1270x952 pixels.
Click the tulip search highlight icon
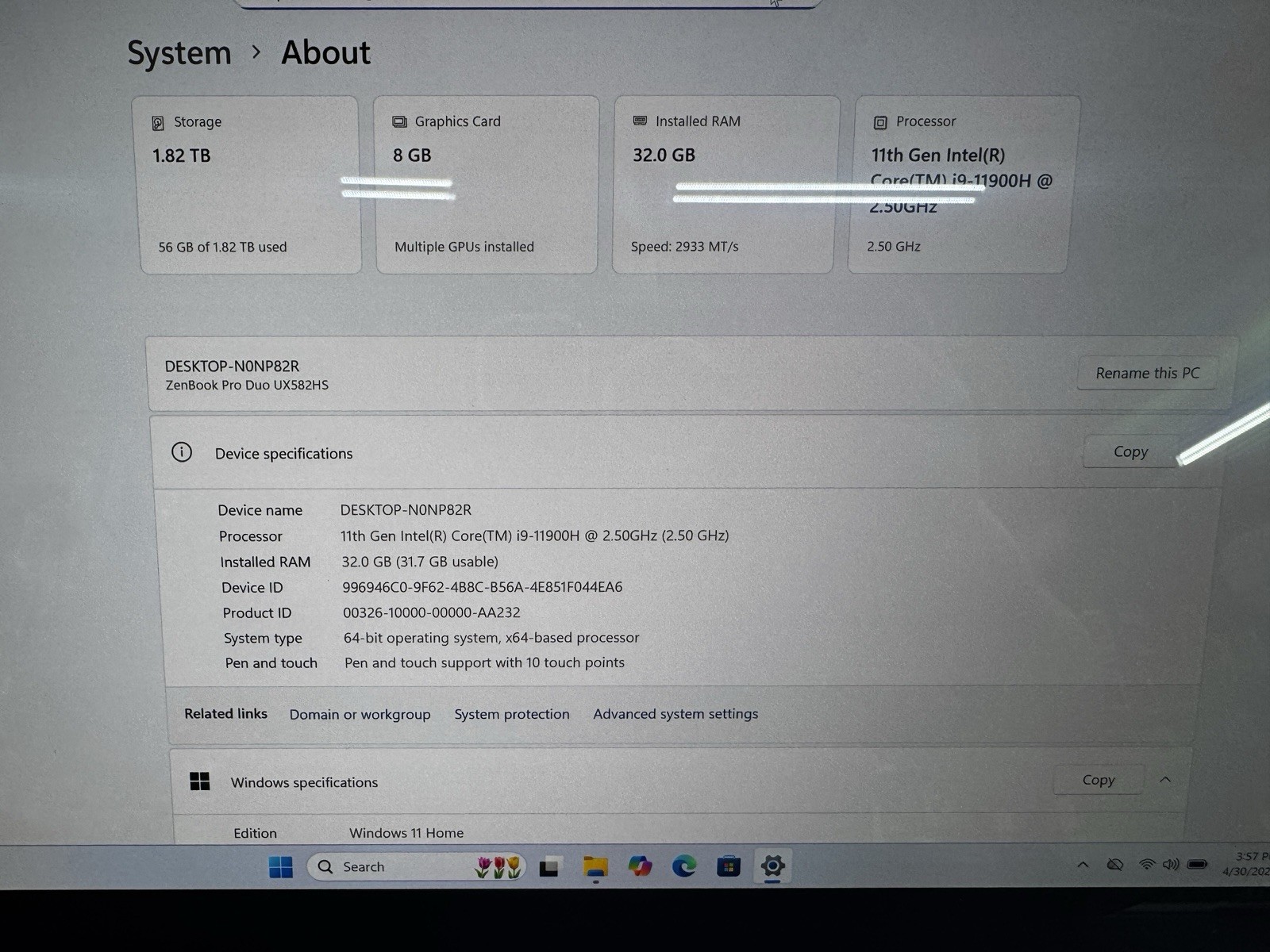click(x=498, y=866)
